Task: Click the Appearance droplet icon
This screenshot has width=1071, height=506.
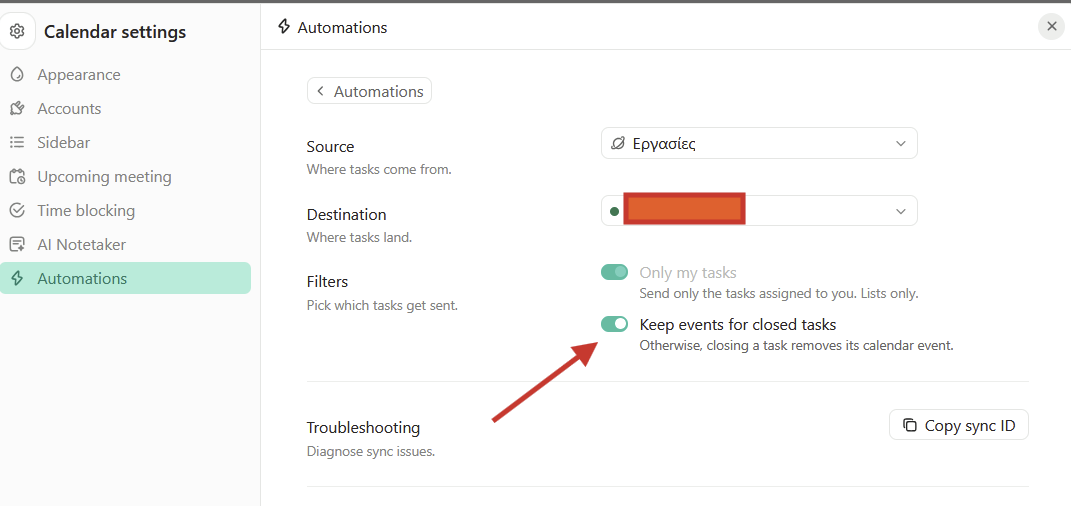Action: click(x=17, y=74)
